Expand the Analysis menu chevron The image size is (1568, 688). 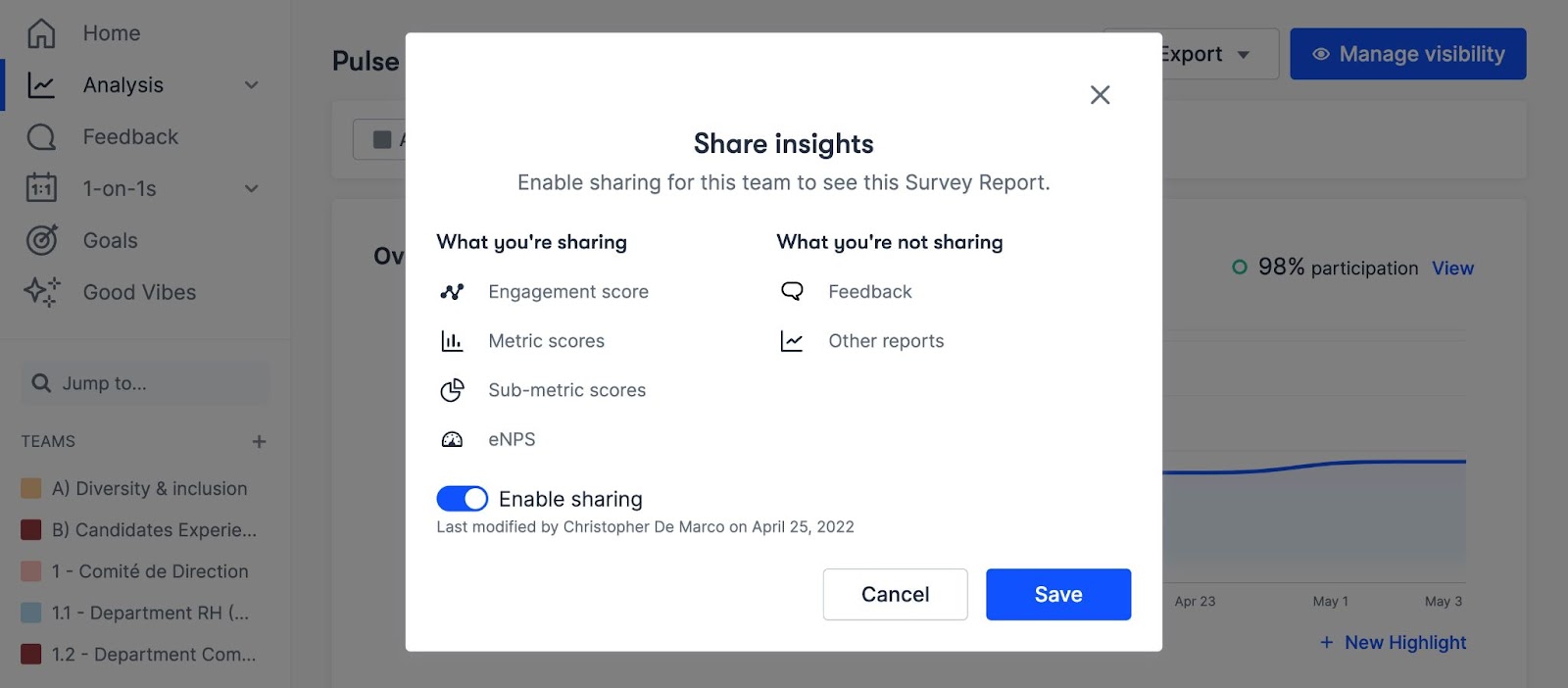pos(252,85)
